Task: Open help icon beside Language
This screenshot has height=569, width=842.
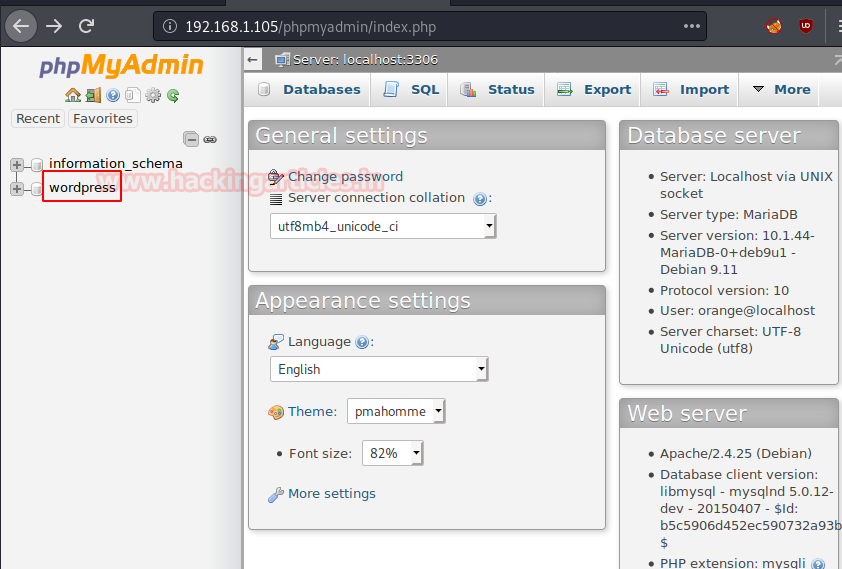Action: click(x=362, y=342)
